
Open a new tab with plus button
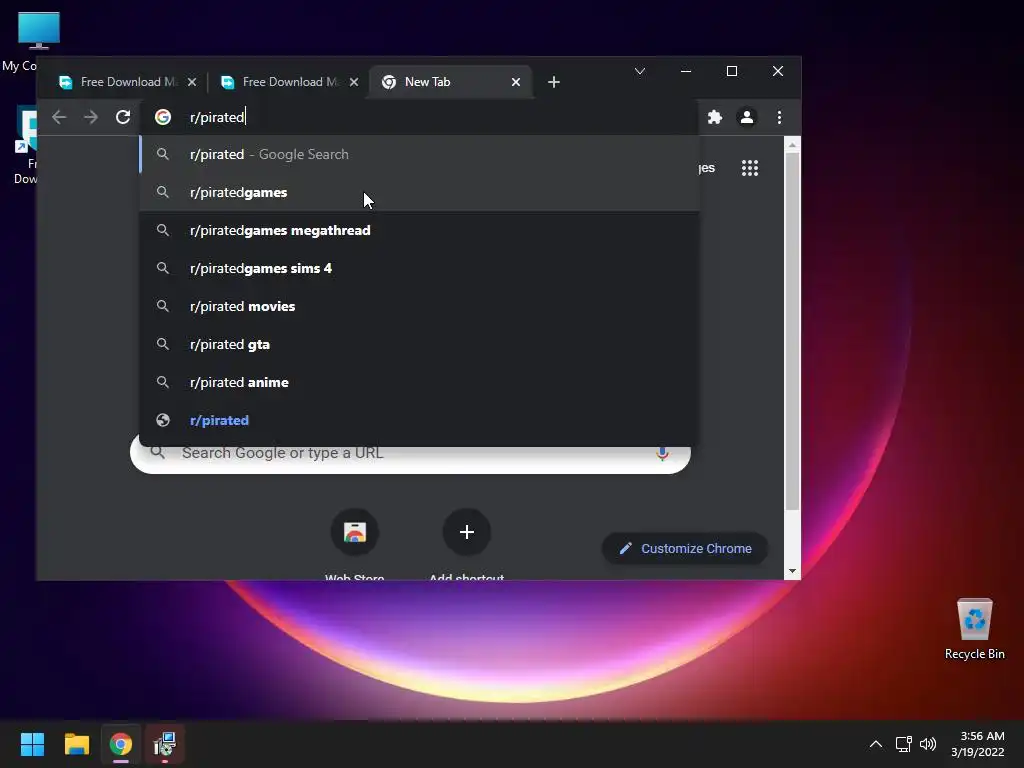point(554,82)
